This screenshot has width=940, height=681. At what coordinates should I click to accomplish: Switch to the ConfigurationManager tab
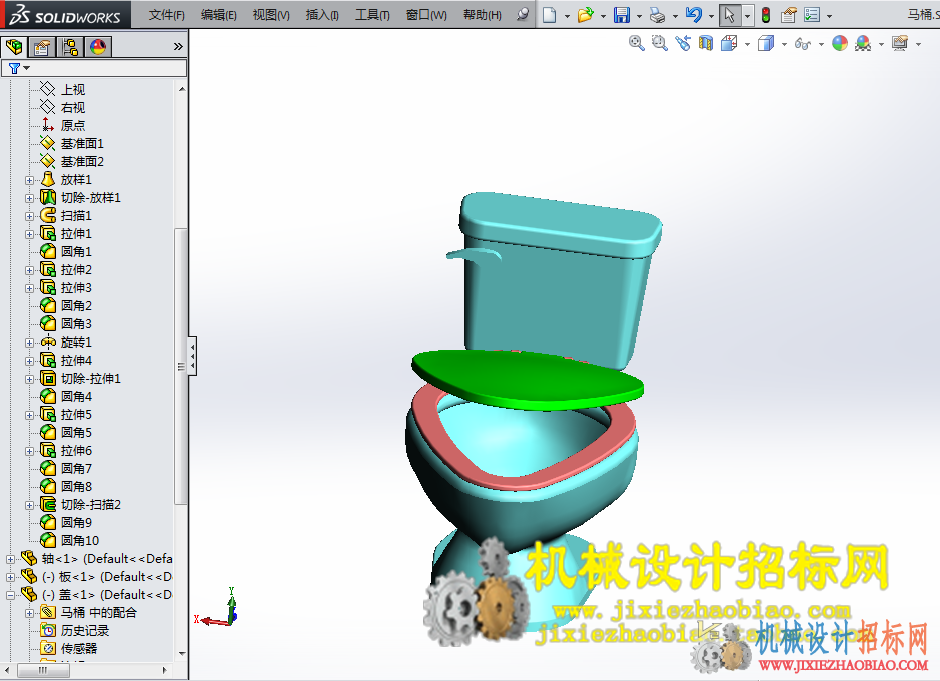(x=70, y=47)
